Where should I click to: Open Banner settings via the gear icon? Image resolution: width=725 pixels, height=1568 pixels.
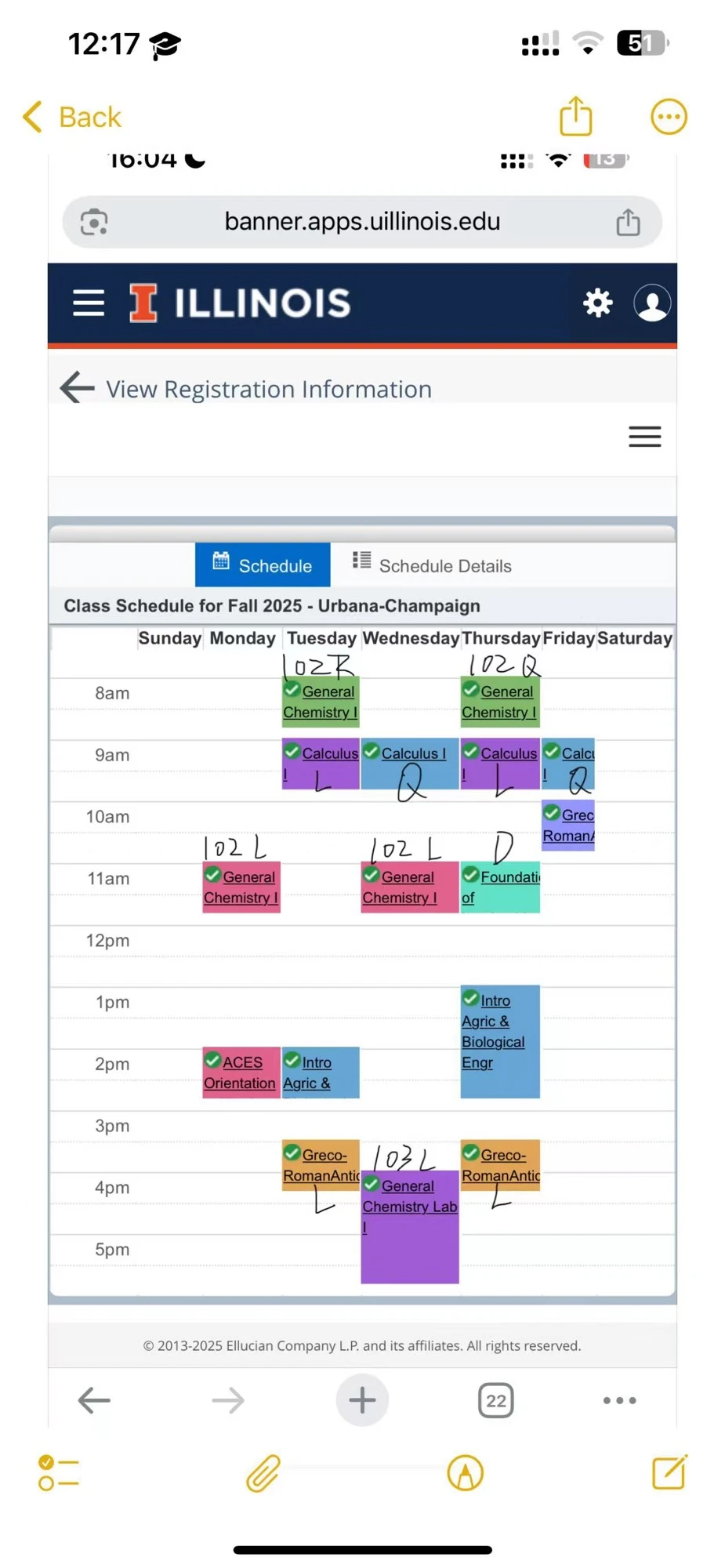597,303
